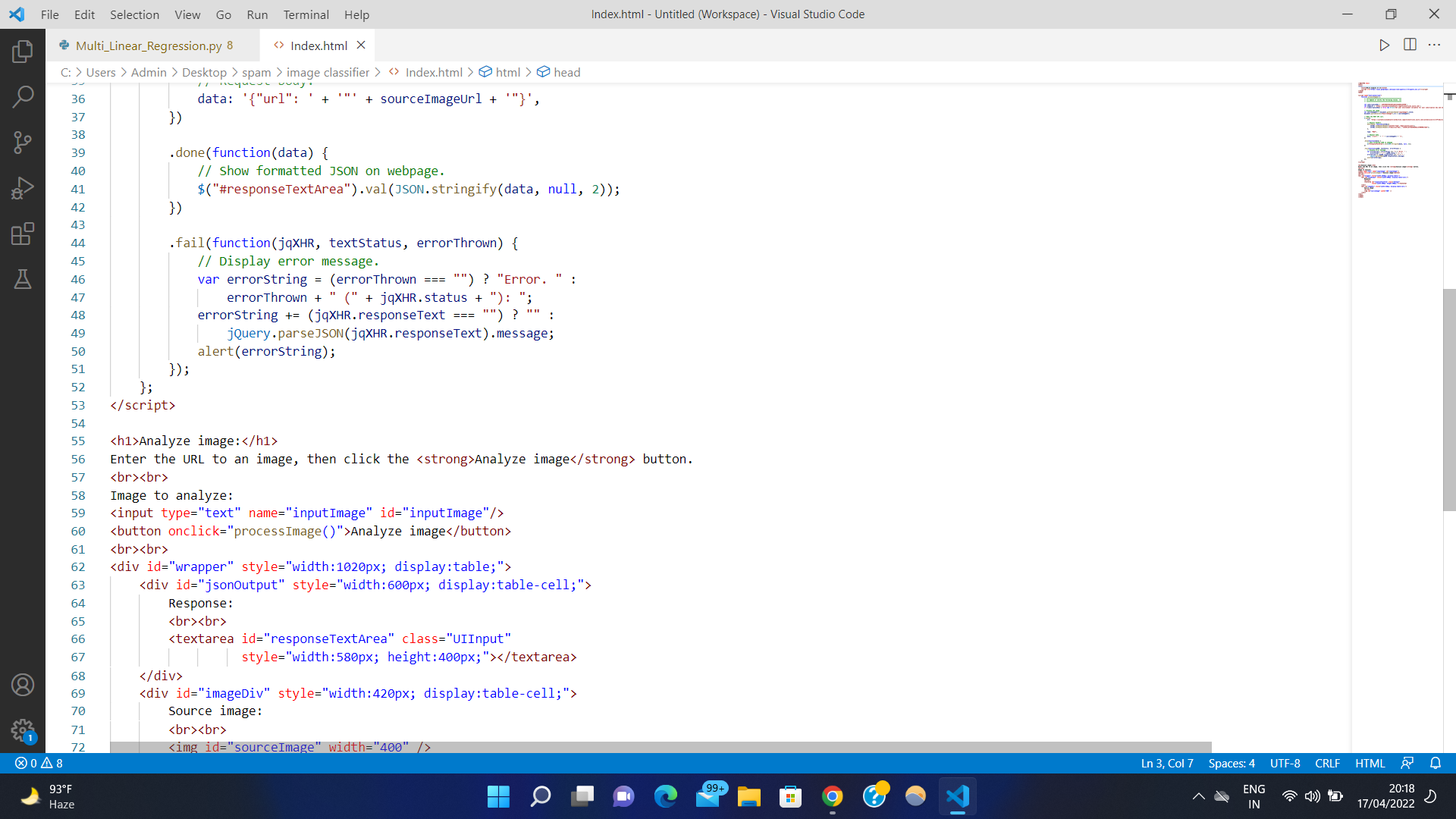This screenshot has height=819, width=1456.
Task: Open the Run and Debug view
Action: coord(23,188)
